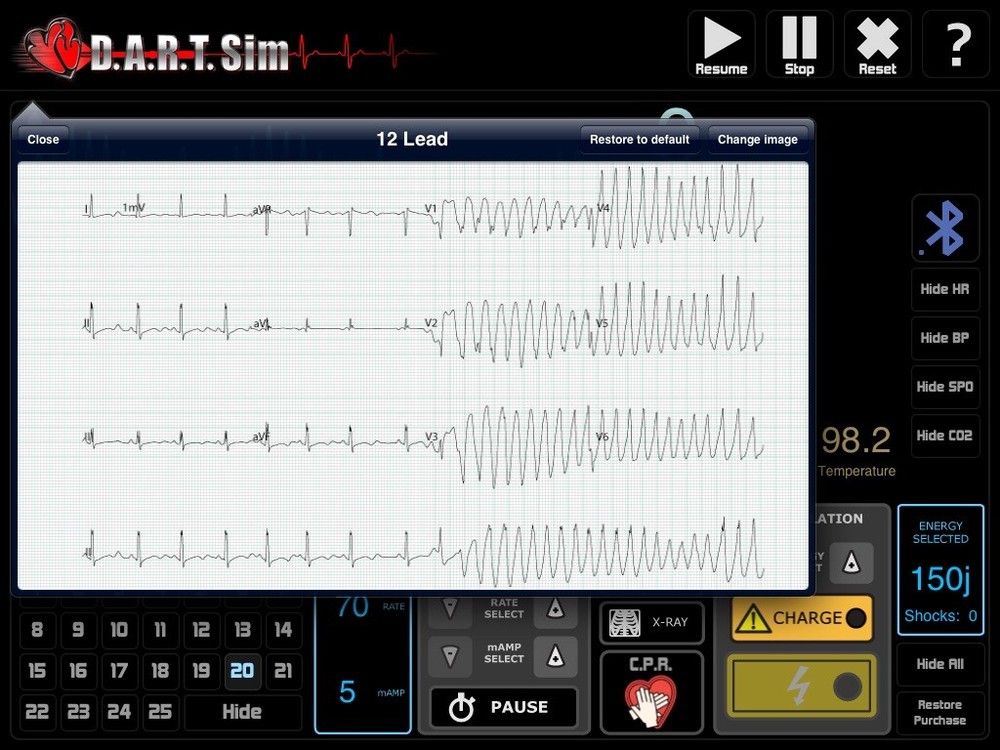Toggle the CO2 readout off
The width and height of the screenshot is (1000, 750).
tap(945, 436)
